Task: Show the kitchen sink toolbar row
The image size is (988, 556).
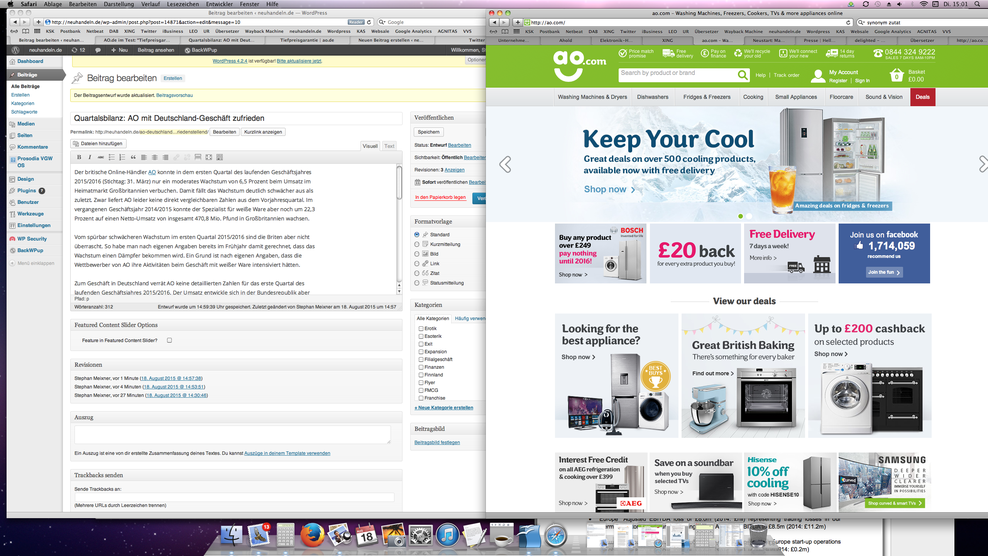Action: click(x=219, y=157)
